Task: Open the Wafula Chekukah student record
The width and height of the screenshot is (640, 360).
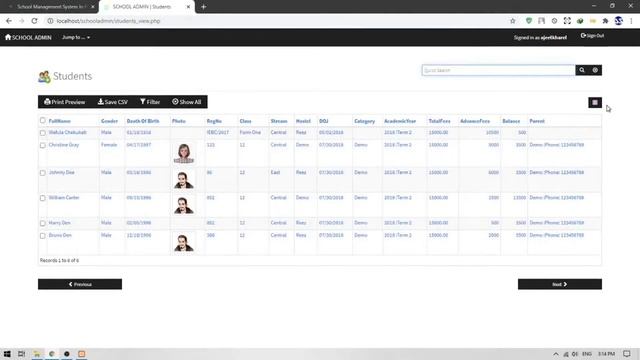Action: pyautogui.click(x=68, y=133)
